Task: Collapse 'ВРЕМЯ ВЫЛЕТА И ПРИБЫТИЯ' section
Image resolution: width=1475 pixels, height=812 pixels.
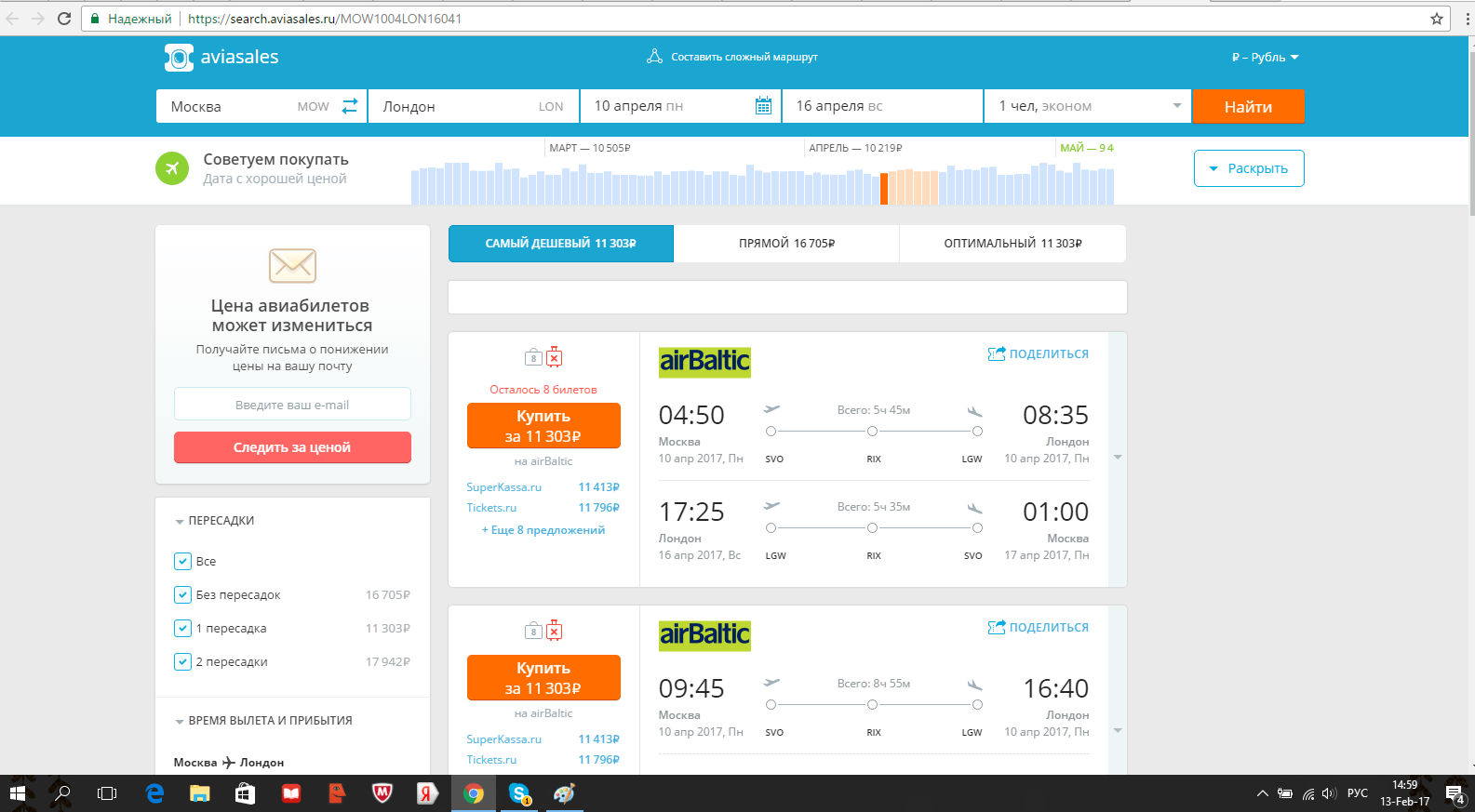Action: (x=263, y=721)
